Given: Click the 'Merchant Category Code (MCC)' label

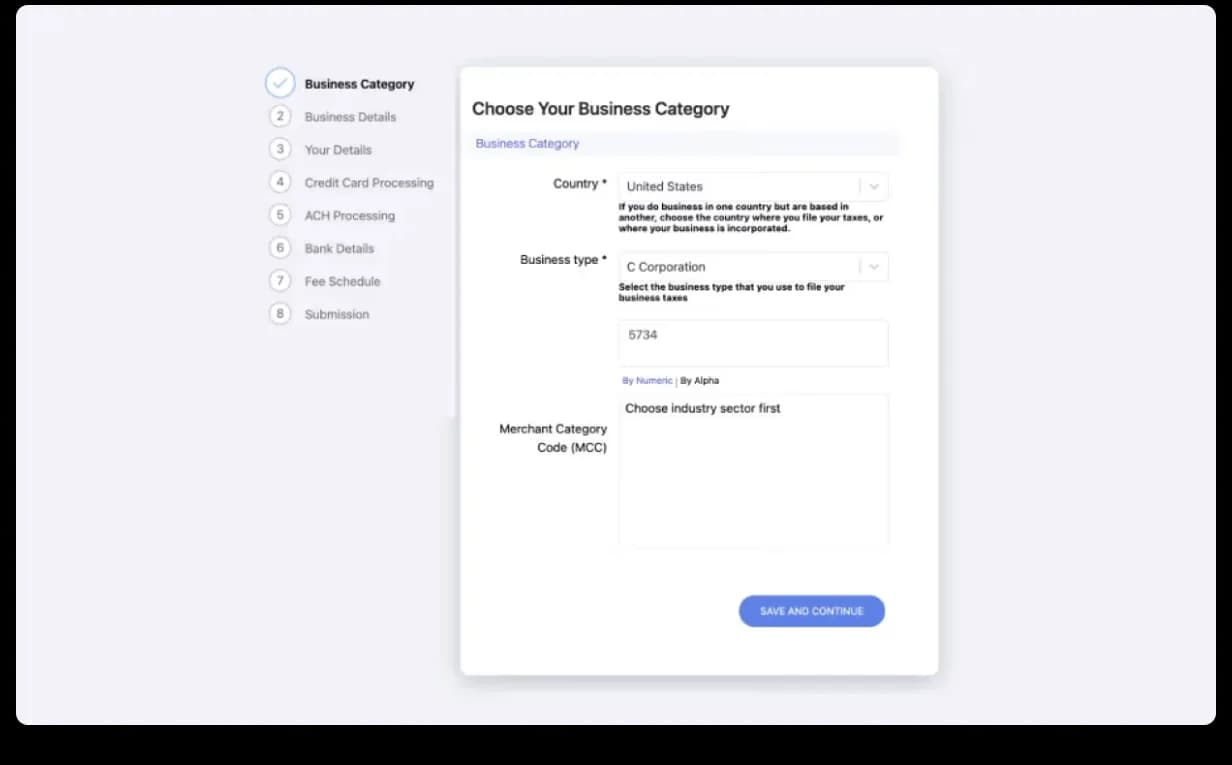Looking at the screenshot, I should 553,438.
